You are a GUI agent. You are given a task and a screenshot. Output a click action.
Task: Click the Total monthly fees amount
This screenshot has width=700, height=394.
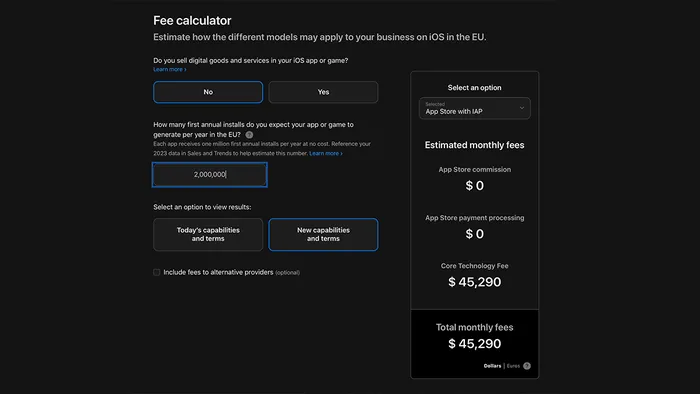475,344
